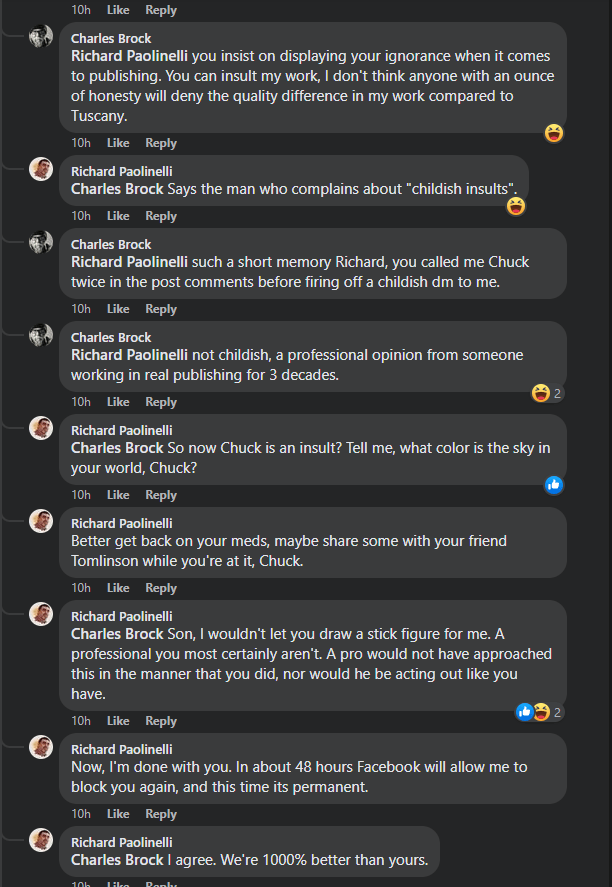Screen dimensions: 612x887
Task: Like the "short memory Richard" comment
Action: click(x=118, y=309)
